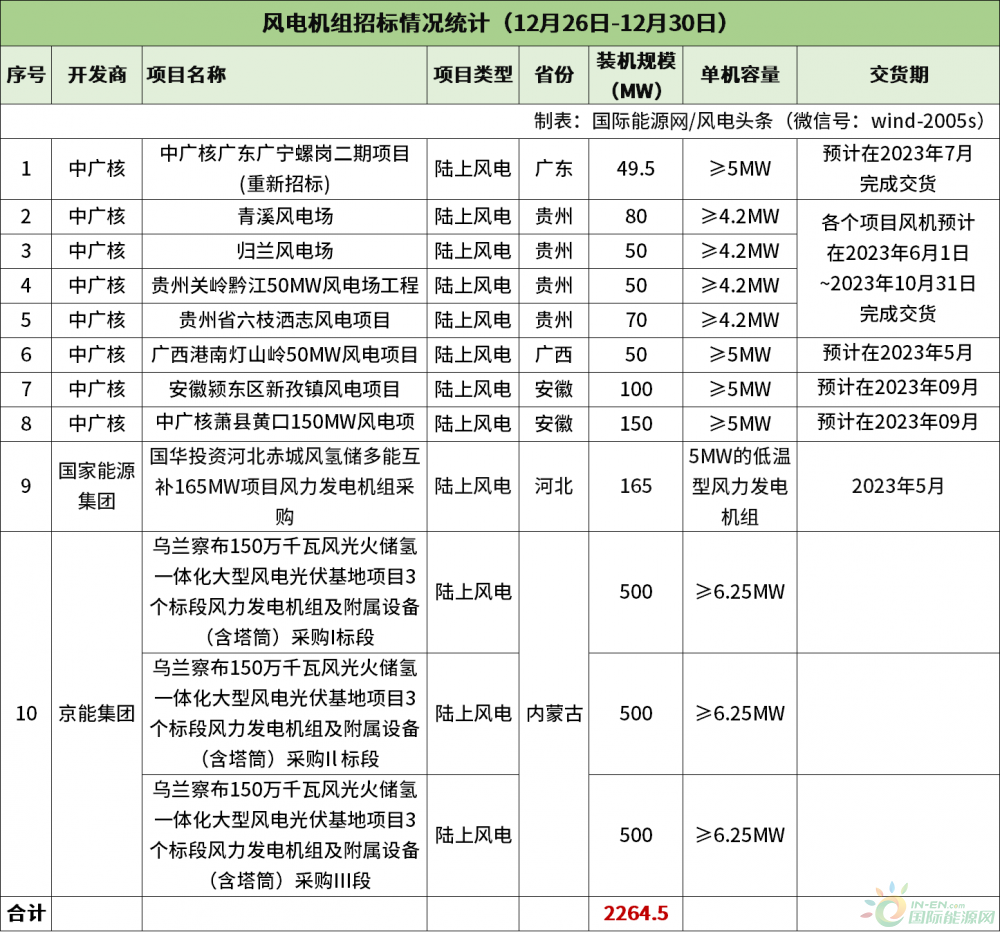Click the ≥4.2MW cell in row 2
Screen dimensions: 1000x932
(740, 216)
